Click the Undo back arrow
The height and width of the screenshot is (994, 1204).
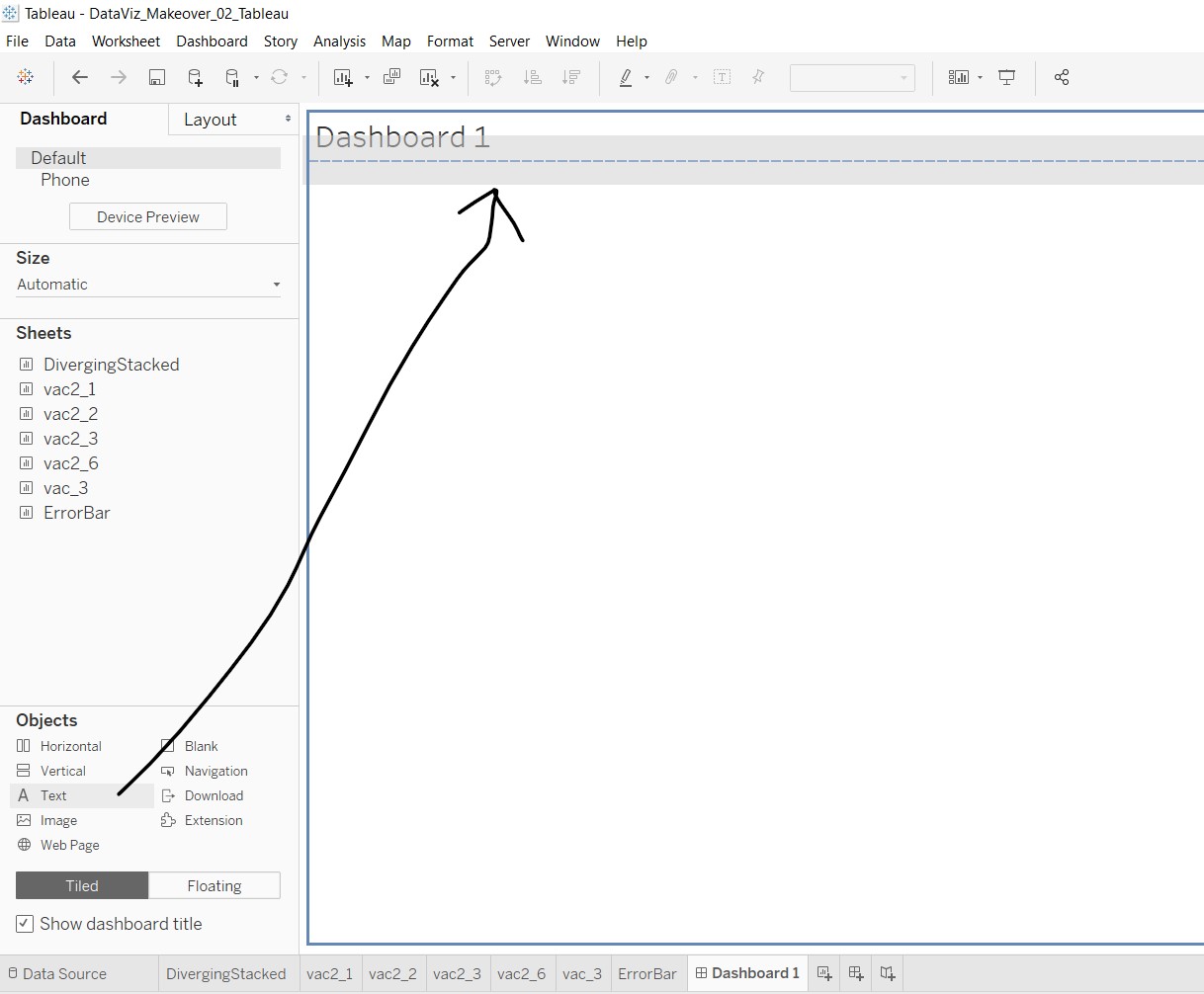click(x=80, y=77)
